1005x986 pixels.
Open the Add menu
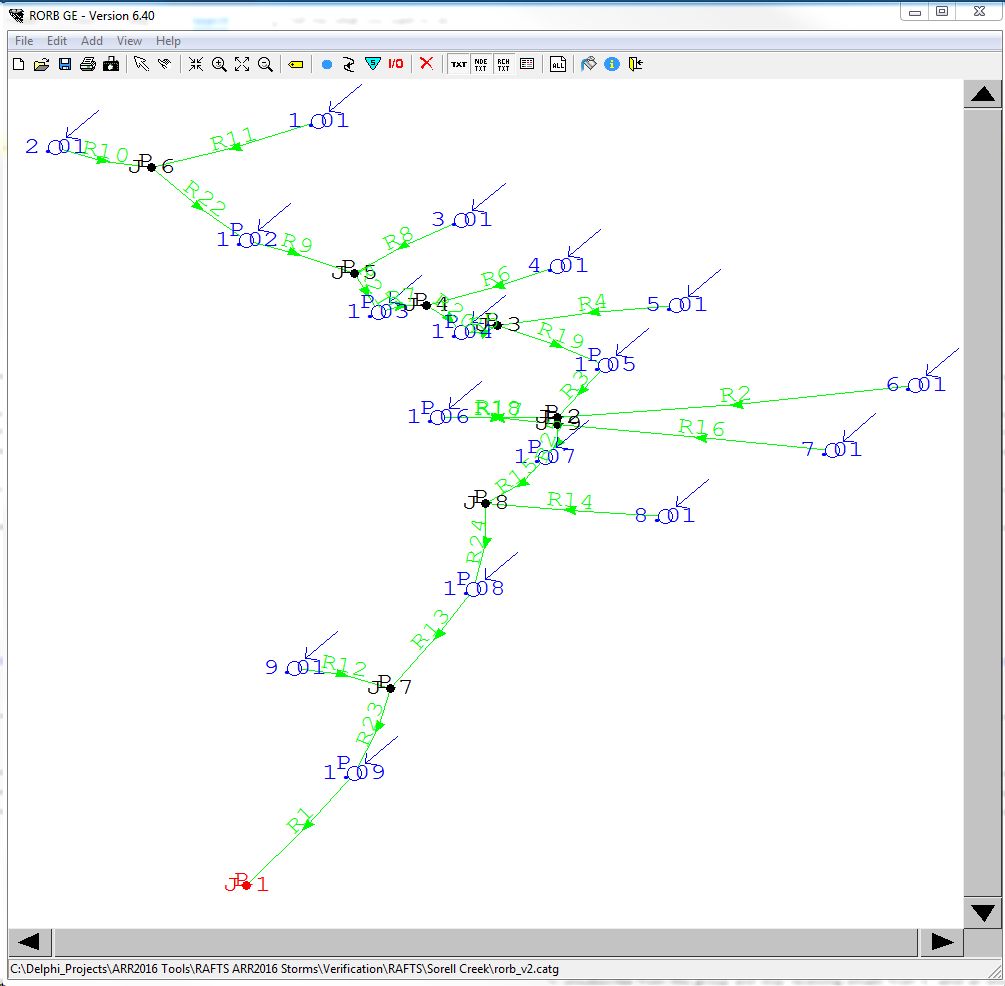click(92, 41)
